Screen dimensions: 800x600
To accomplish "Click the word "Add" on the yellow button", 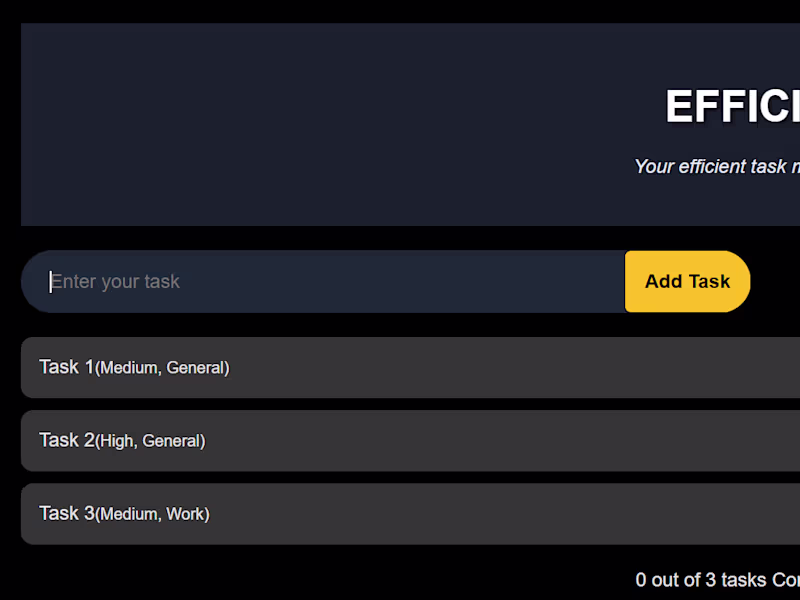I will (663, 282).
